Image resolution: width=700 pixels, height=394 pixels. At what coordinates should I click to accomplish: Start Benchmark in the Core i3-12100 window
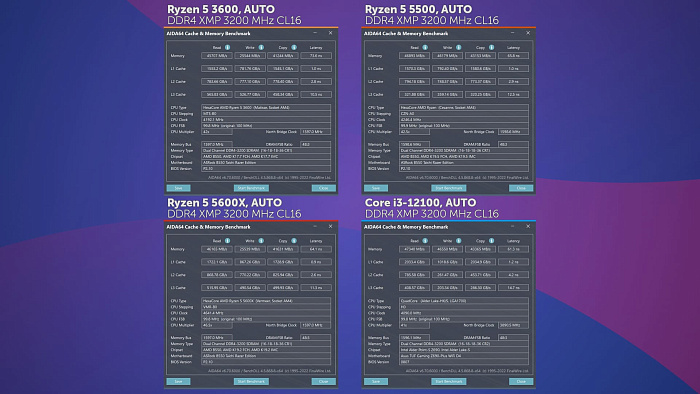click(x=449, y=381)
